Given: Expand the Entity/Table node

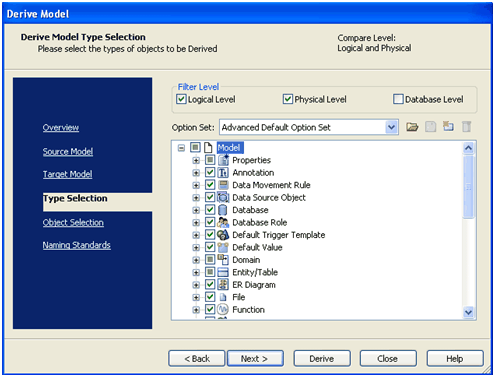Looking at the screenshot, I should [x=196, y=273].
